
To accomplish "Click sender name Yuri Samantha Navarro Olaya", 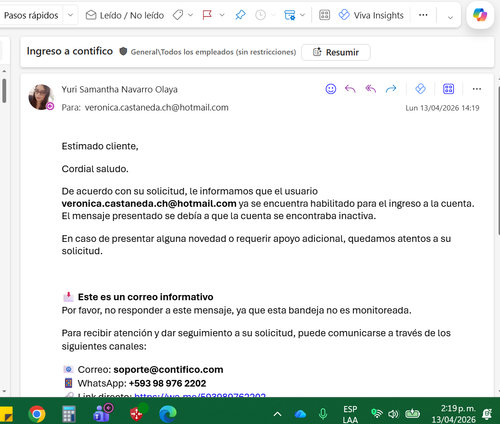I will tap(119, 89).
